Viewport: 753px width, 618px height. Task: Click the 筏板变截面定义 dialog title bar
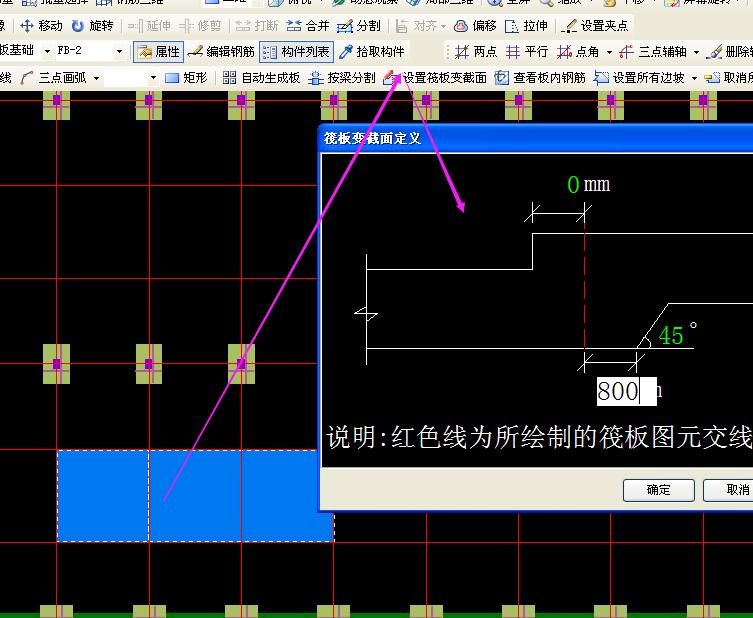point(535,138)
